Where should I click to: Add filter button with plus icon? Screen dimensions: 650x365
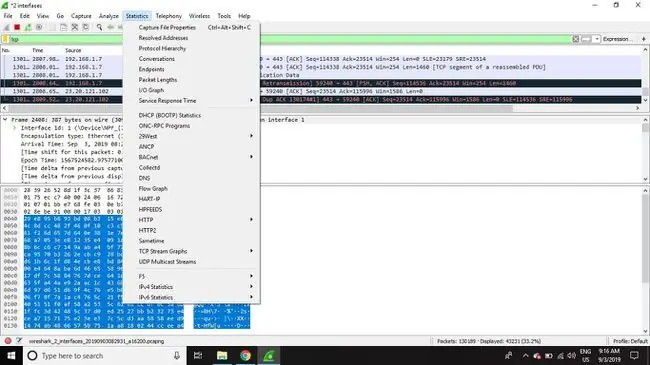[644, 39]
